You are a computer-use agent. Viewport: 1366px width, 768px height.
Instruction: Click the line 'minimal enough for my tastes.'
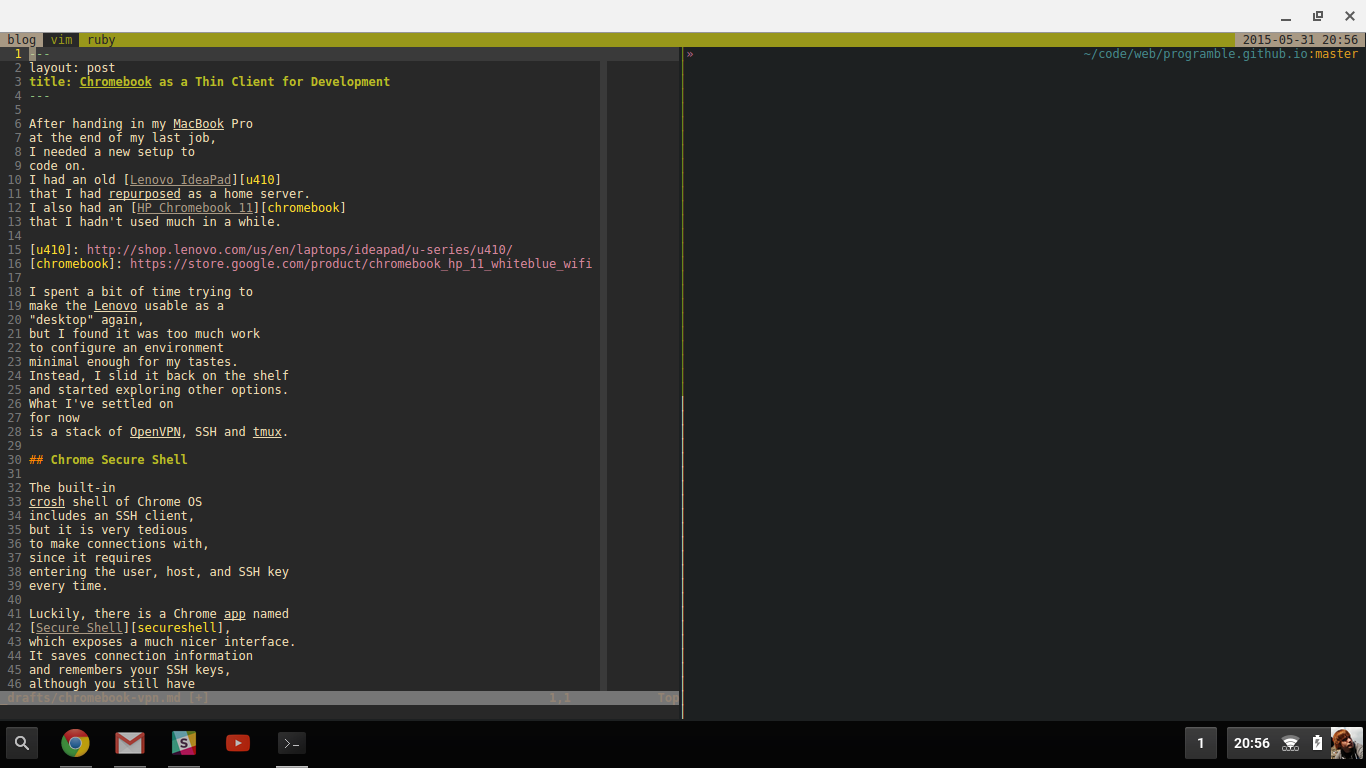pyautogui.click(x=133, y=362)
